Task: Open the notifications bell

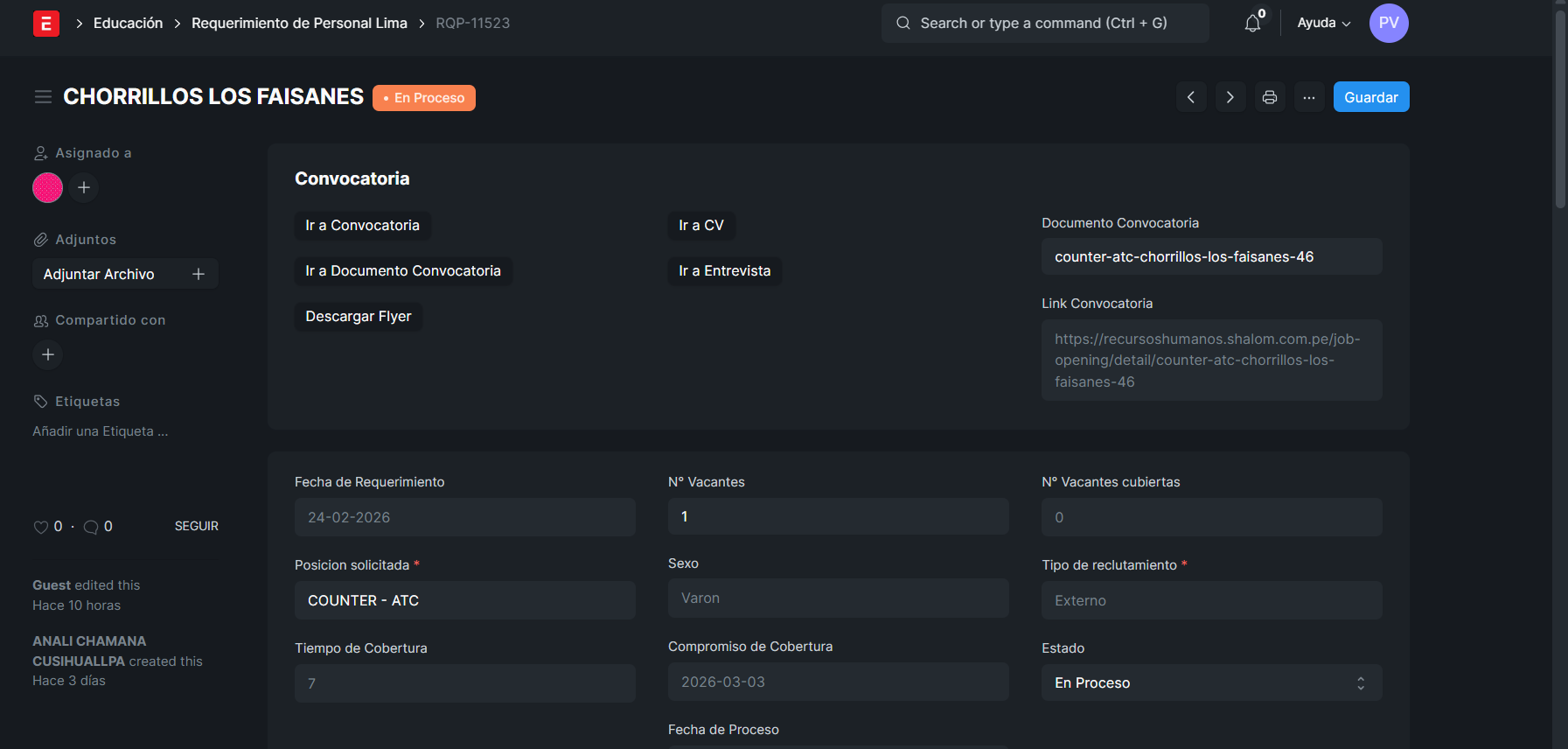Action: pyautogui.click(x=1252, y=24)
